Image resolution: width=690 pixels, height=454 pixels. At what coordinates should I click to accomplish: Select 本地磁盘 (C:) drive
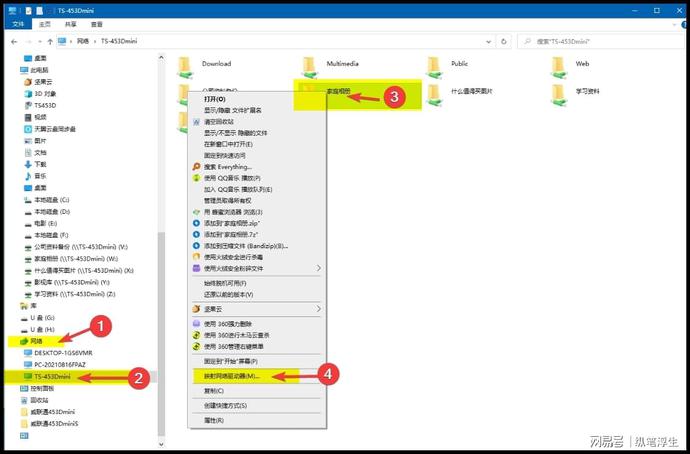click(47, 200)
